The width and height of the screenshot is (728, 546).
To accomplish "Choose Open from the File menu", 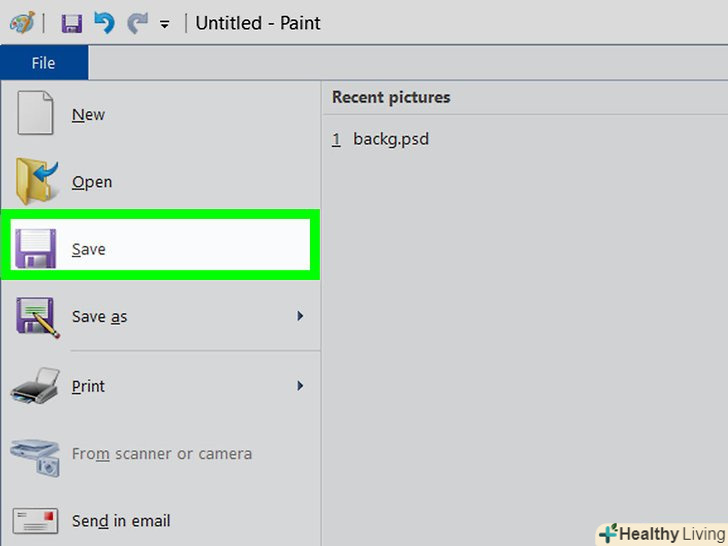I will [92, 182].
